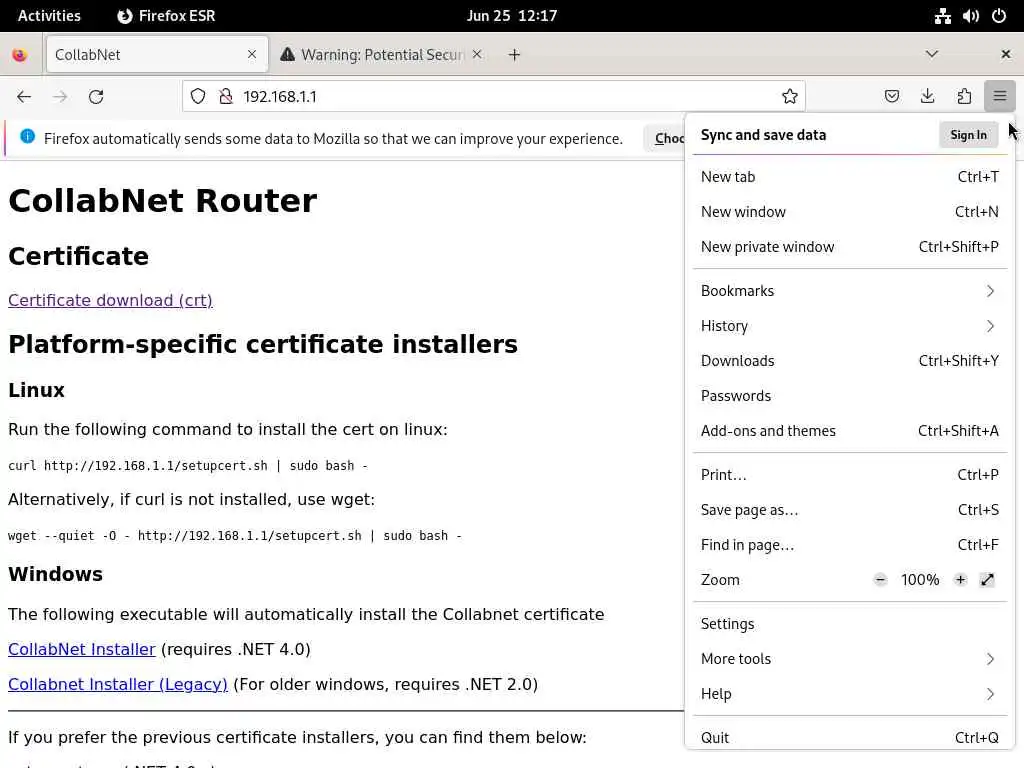Image resolution: width=1024 pixels, height=768 pixels.
Task: Select New tab menu item
Action: 850,177
